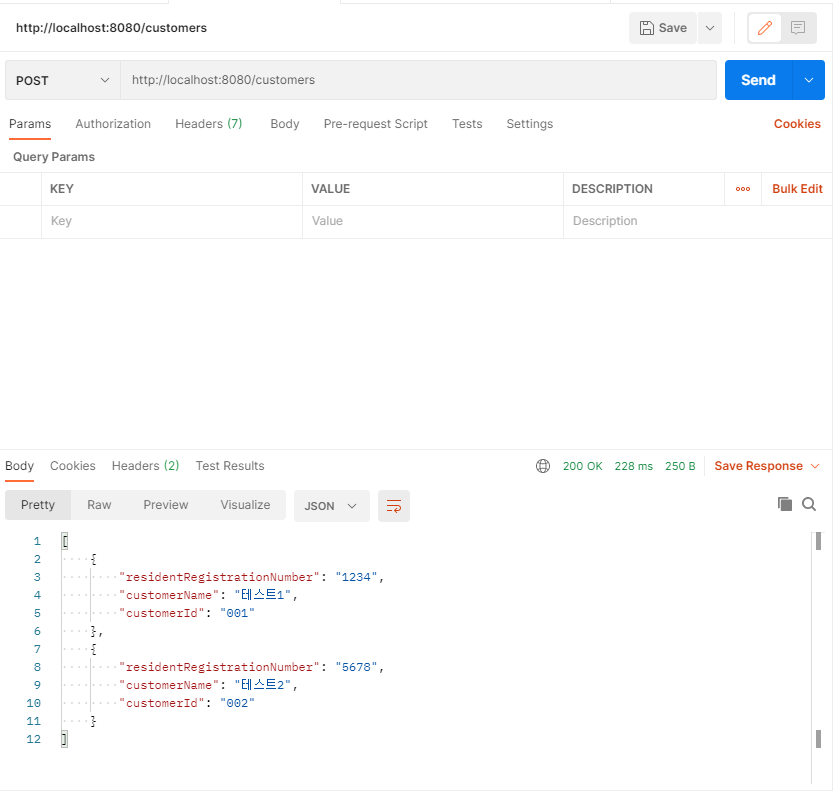Open the JSON format dropdown

click(x=332, y=506)
